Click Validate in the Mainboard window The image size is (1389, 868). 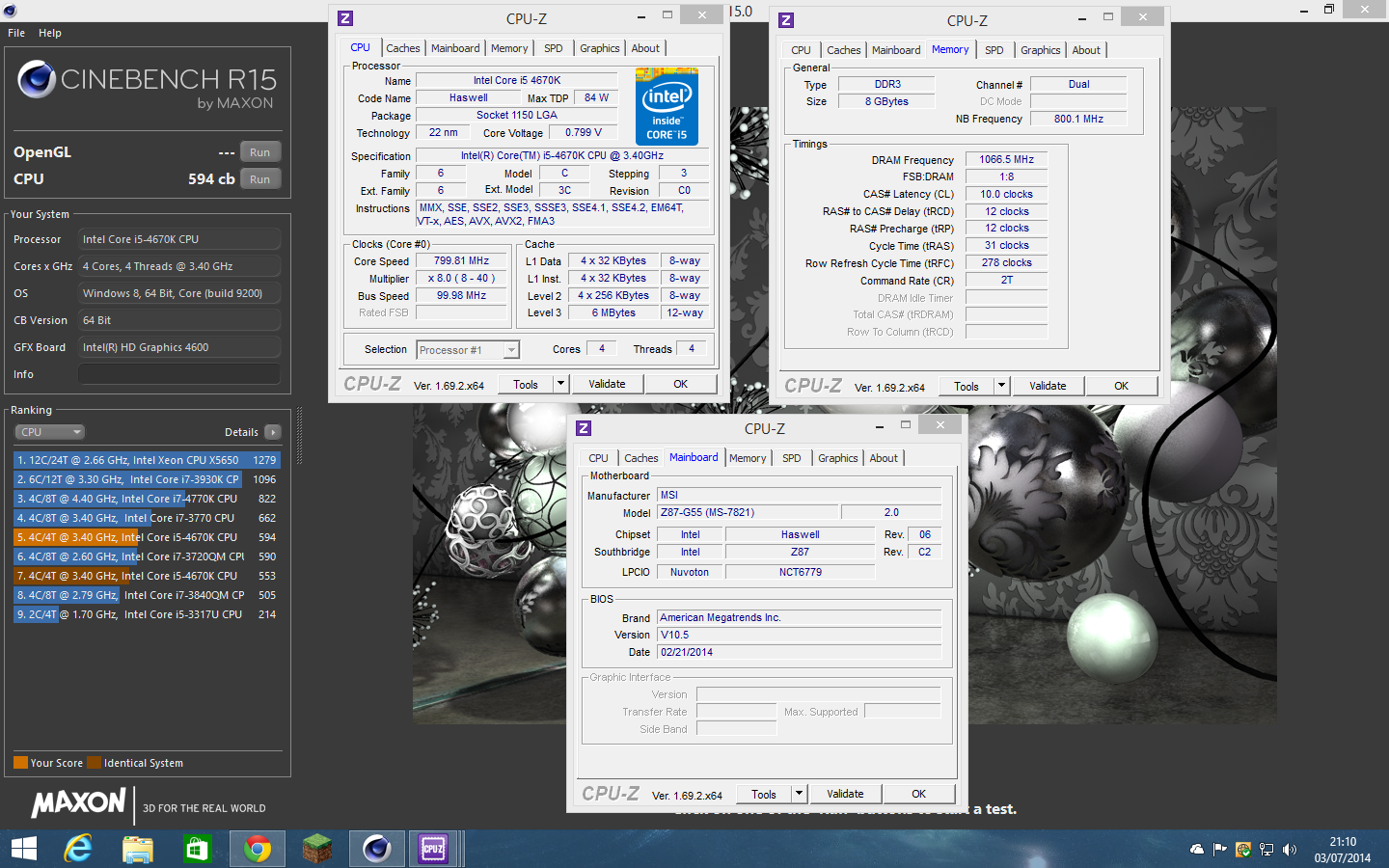pos(845,794)
